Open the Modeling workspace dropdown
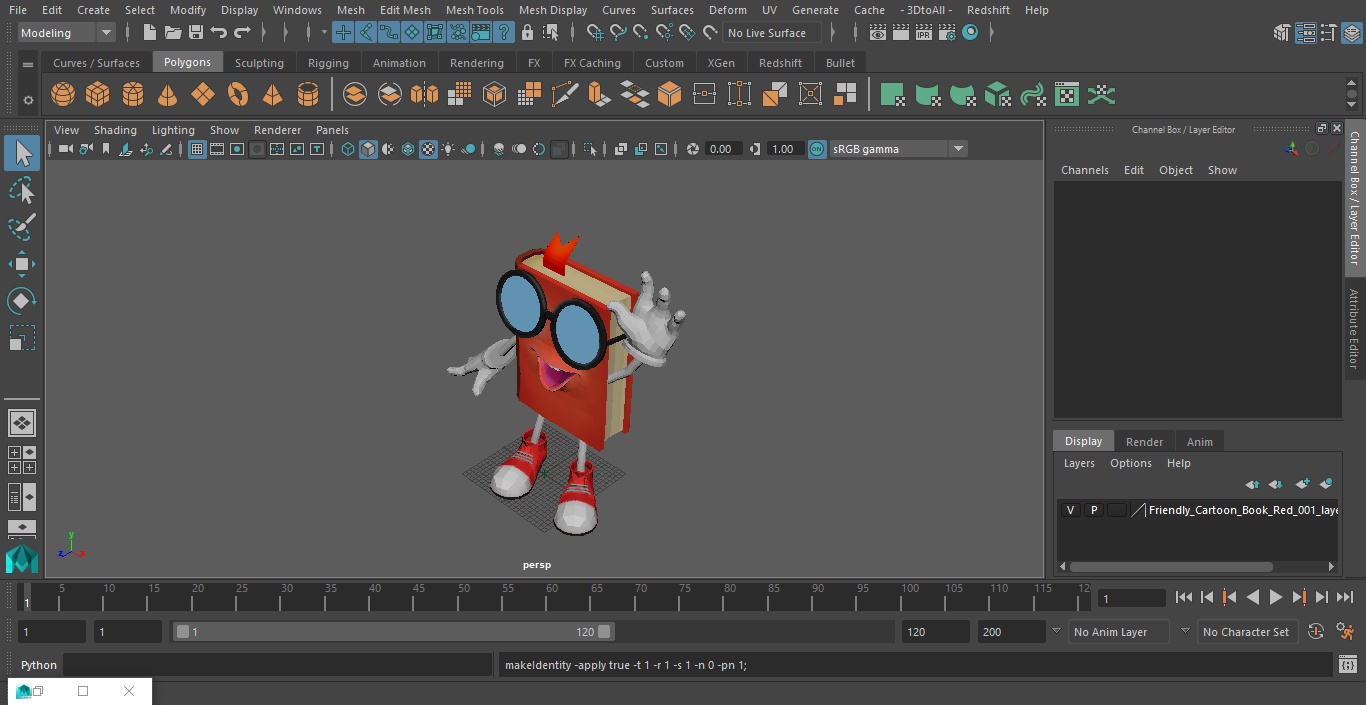This screenshot has width=1366, height=705. tap(67, 33)
